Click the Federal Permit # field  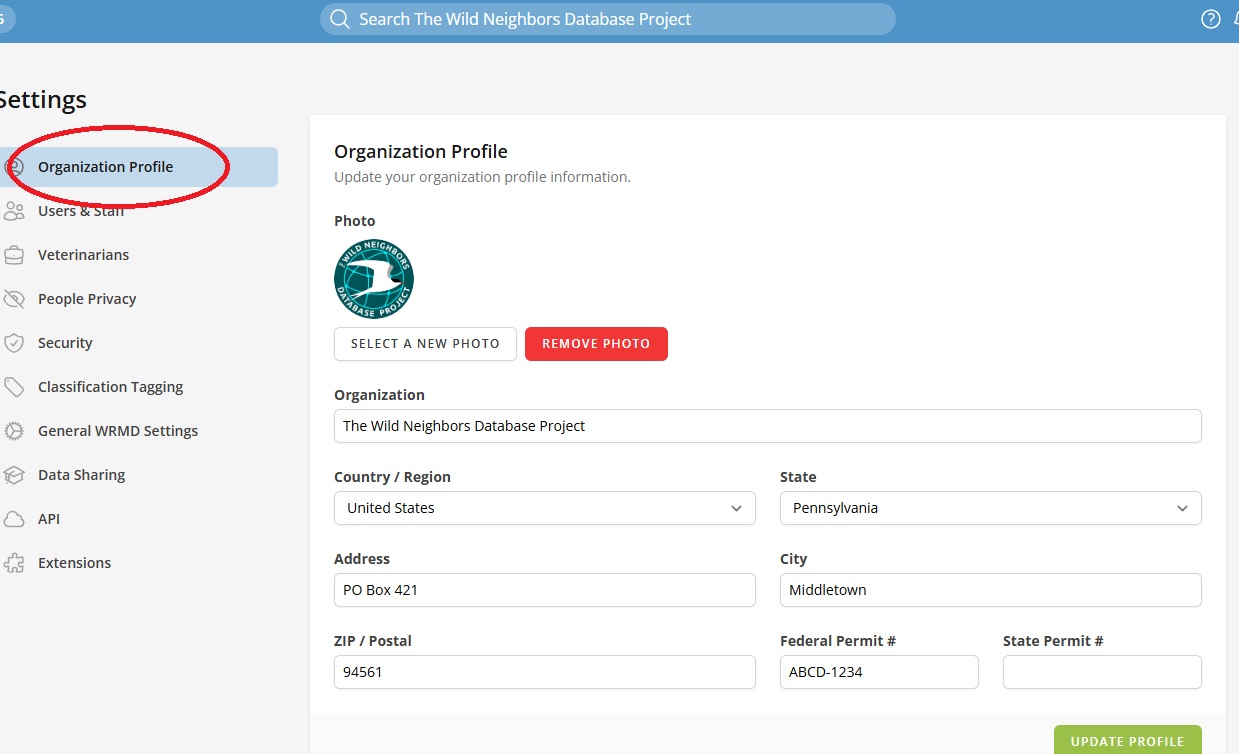879,672
